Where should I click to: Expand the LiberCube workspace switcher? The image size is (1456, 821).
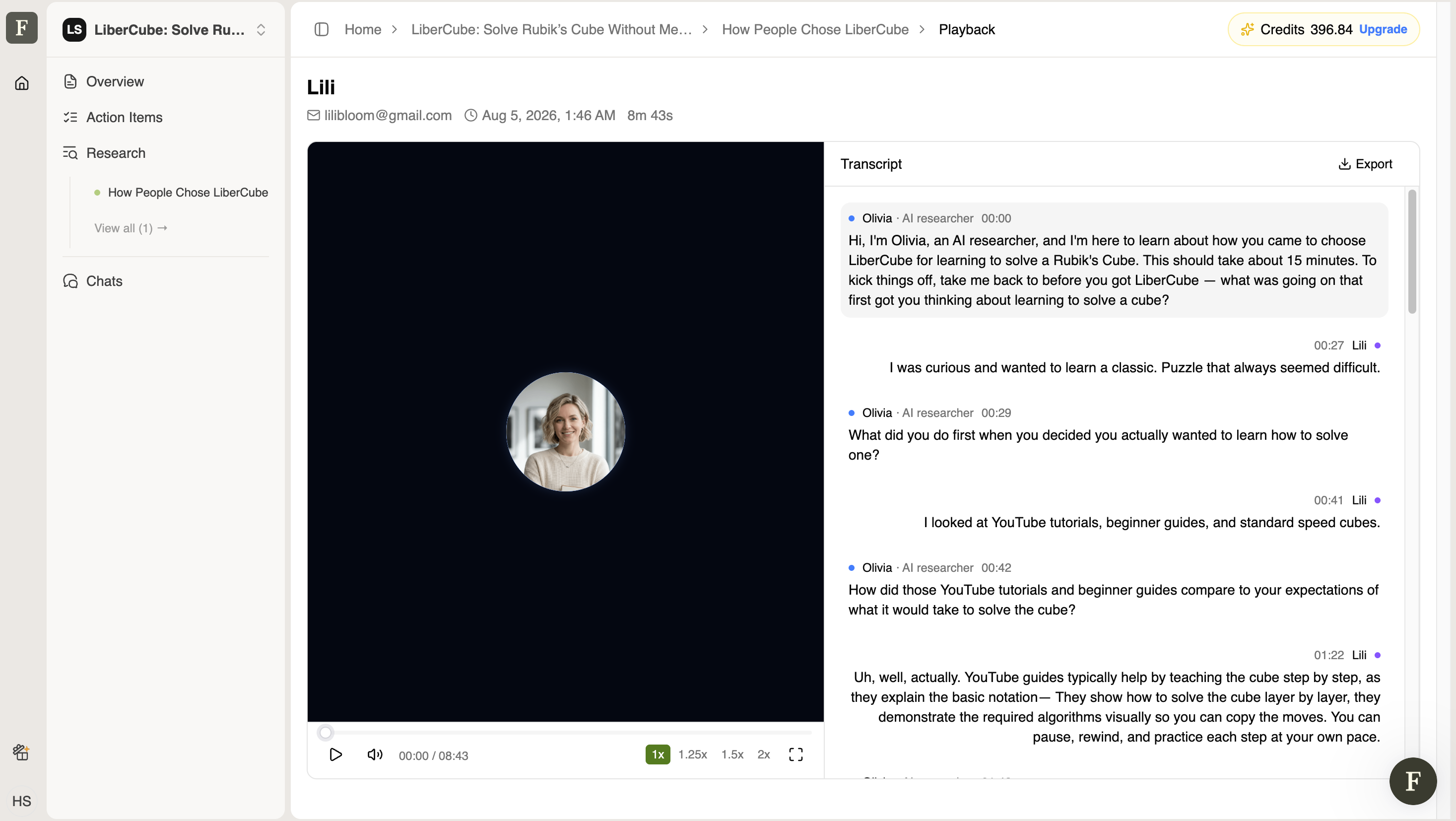261,29
